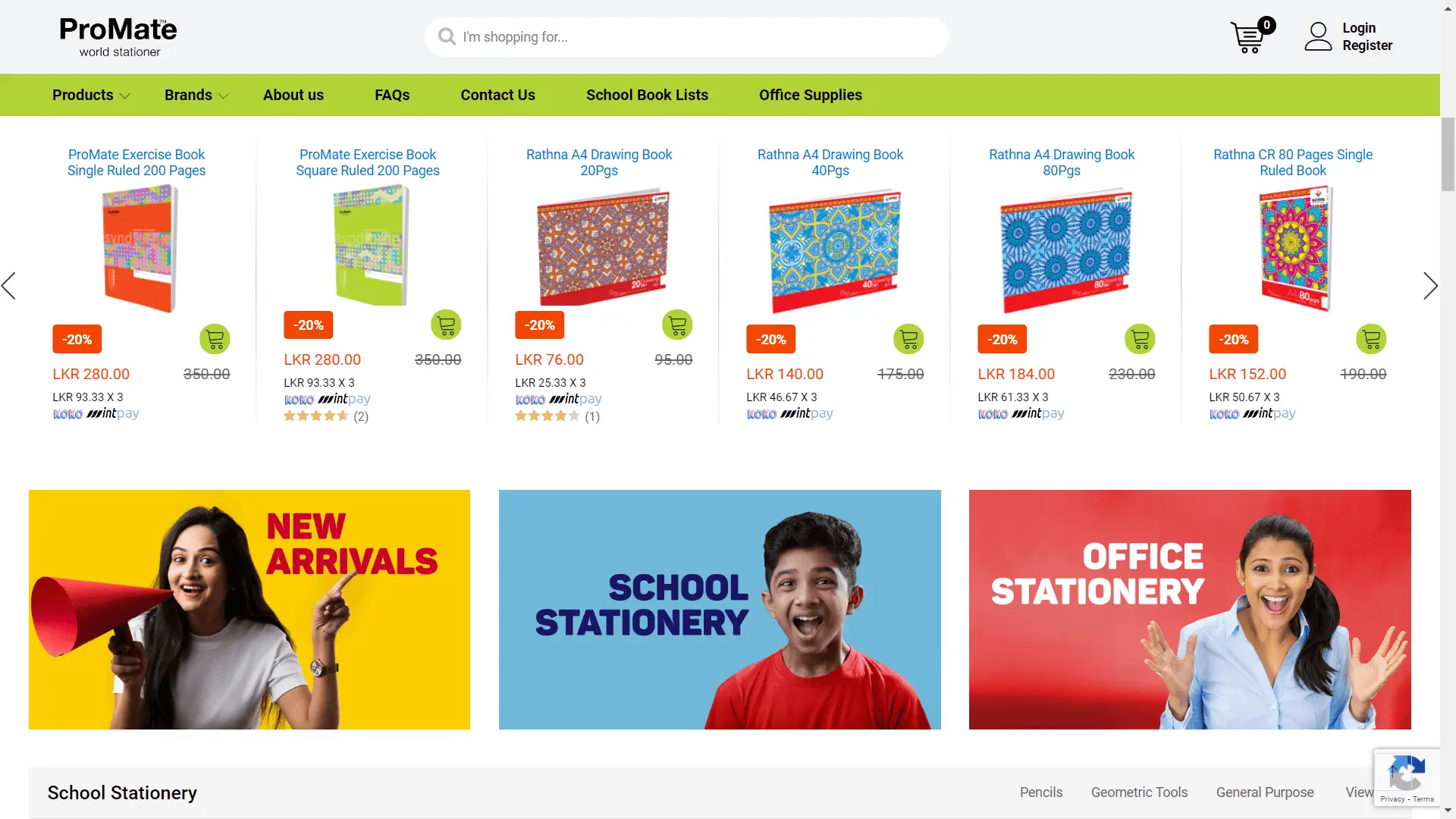The width and height of the screenshot is (1456, 819).
Task: Open the FAQs menu item
Action: tap(392, 95)
